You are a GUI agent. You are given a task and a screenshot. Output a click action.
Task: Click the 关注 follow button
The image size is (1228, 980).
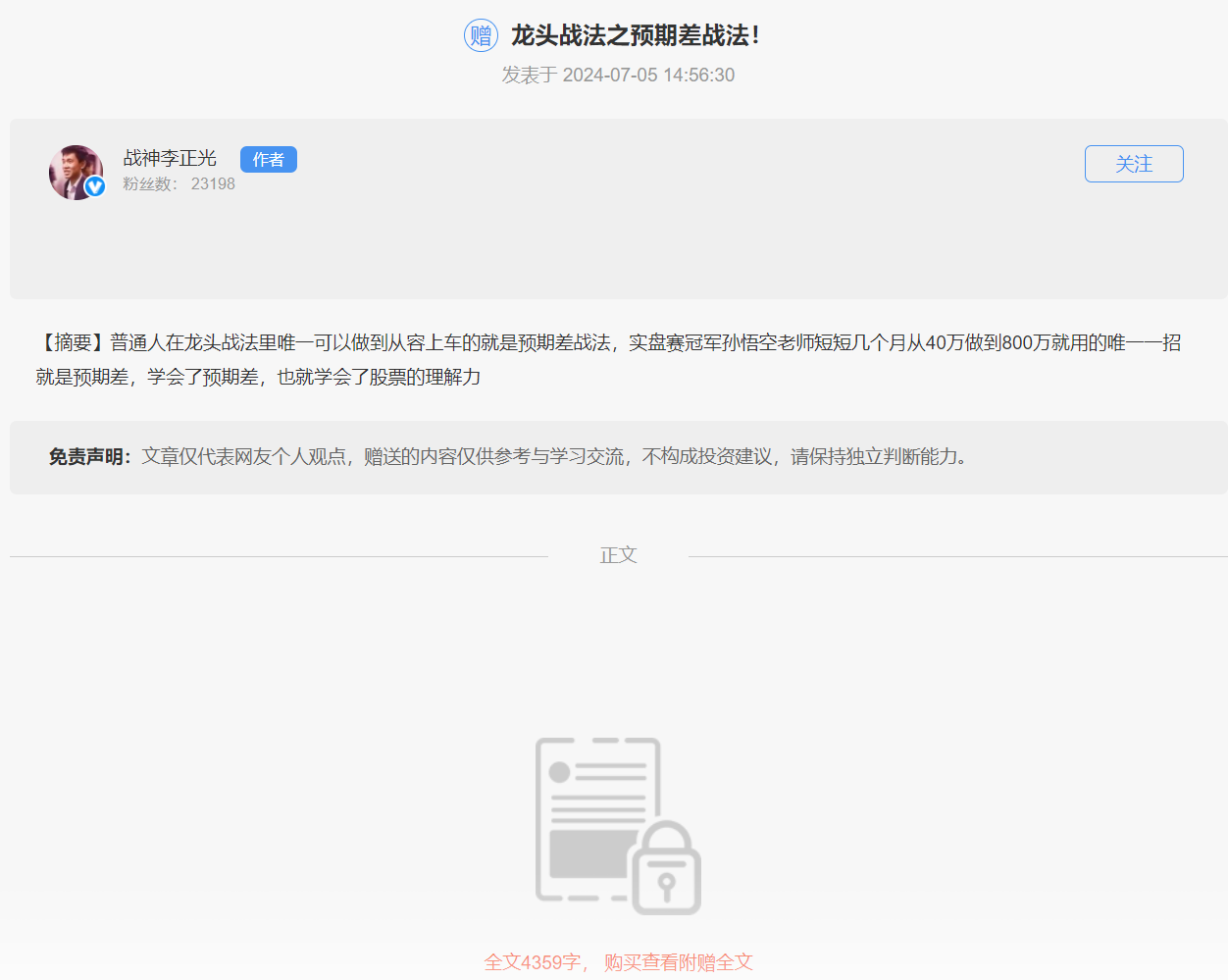1134,164
